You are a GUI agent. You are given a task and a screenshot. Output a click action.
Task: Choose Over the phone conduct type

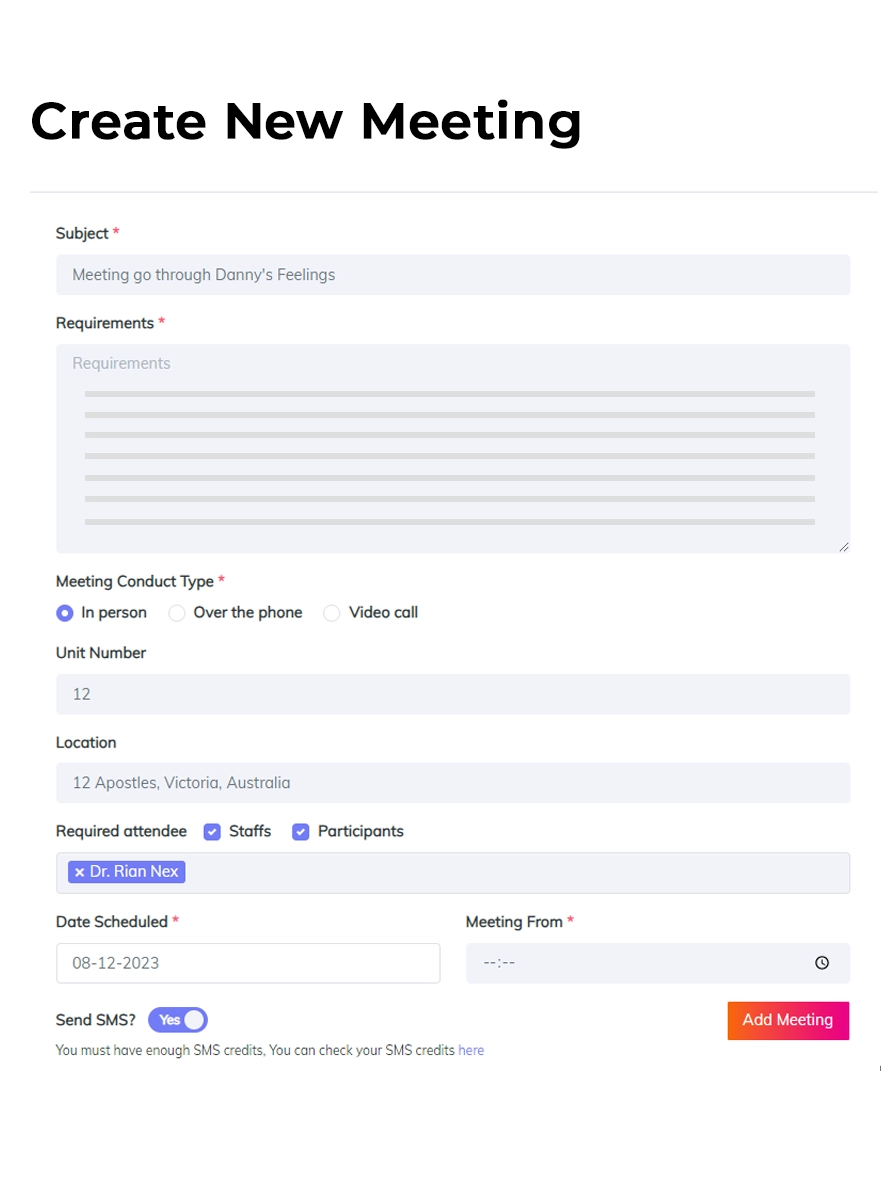[x=177, y=613]
